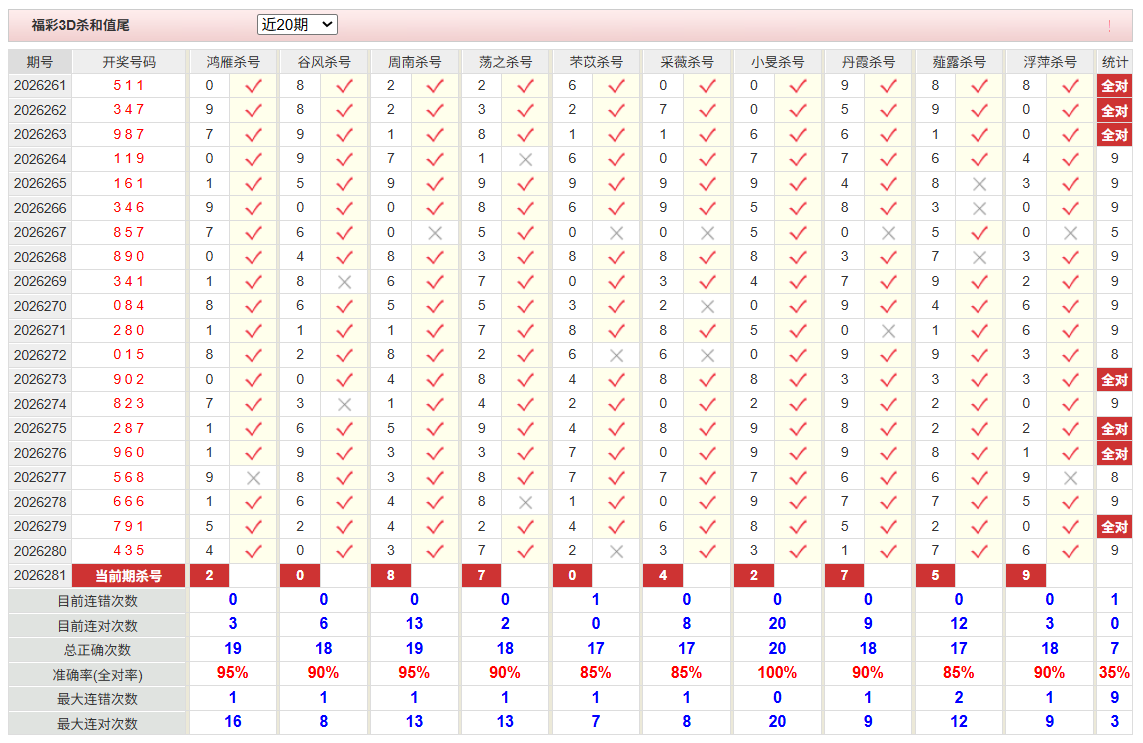The height and width of the screenshot is (743, 1143).
Task: Click the X mark for 谷风杀号 in row 2026269
Action: 345,281
